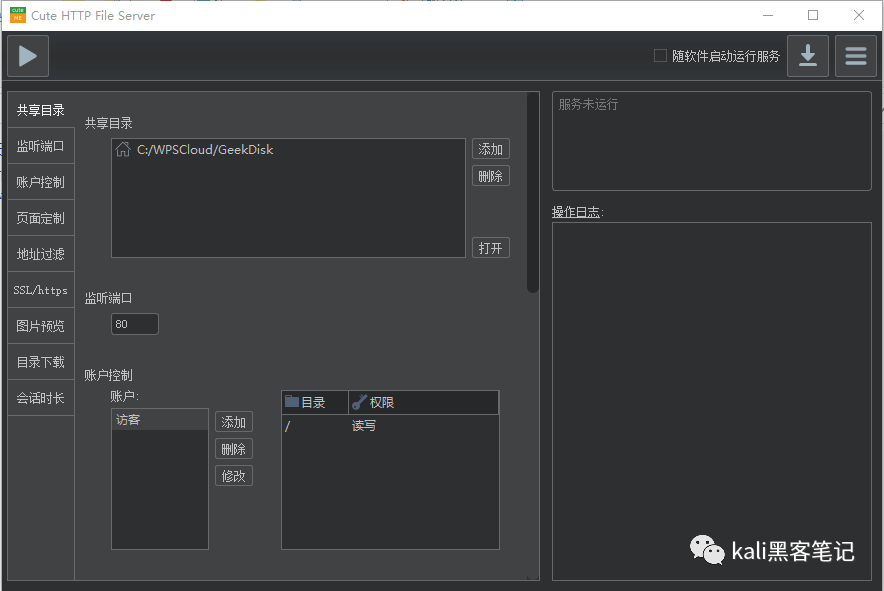884x591 pixels.
Task: Open the 目录下载 tab
Action: [41, 362]
